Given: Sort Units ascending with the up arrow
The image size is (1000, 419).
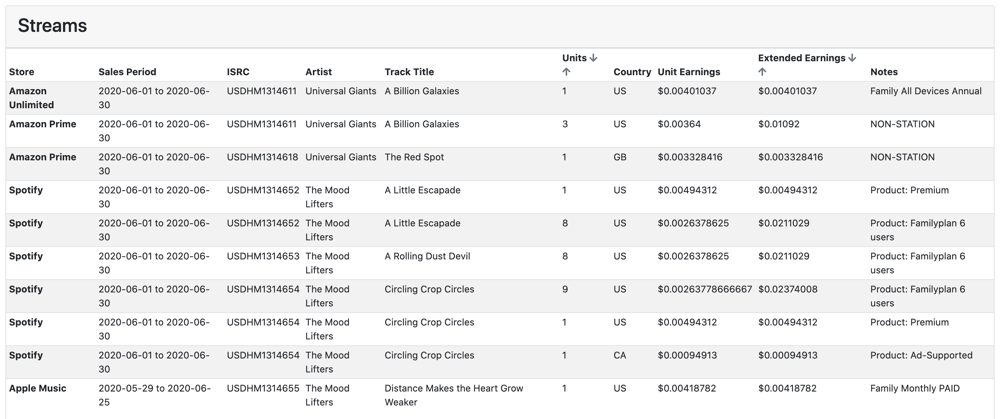Looking at the screenshot, I should pyautogui.click(x=566, y=72).
